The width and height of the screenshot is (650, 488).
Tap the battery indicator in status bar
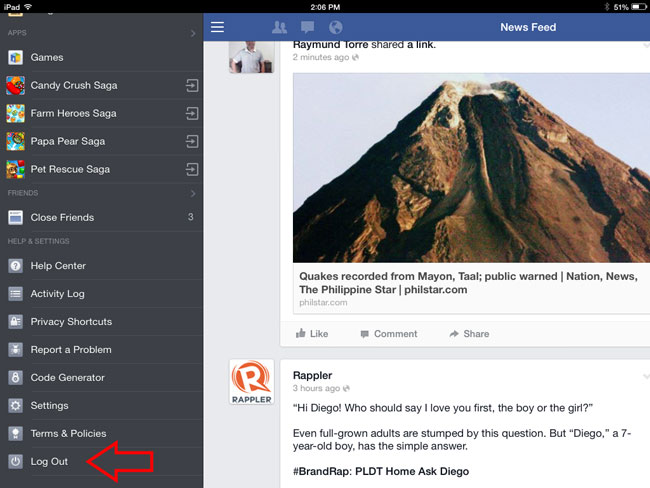[x=639, y=7]
